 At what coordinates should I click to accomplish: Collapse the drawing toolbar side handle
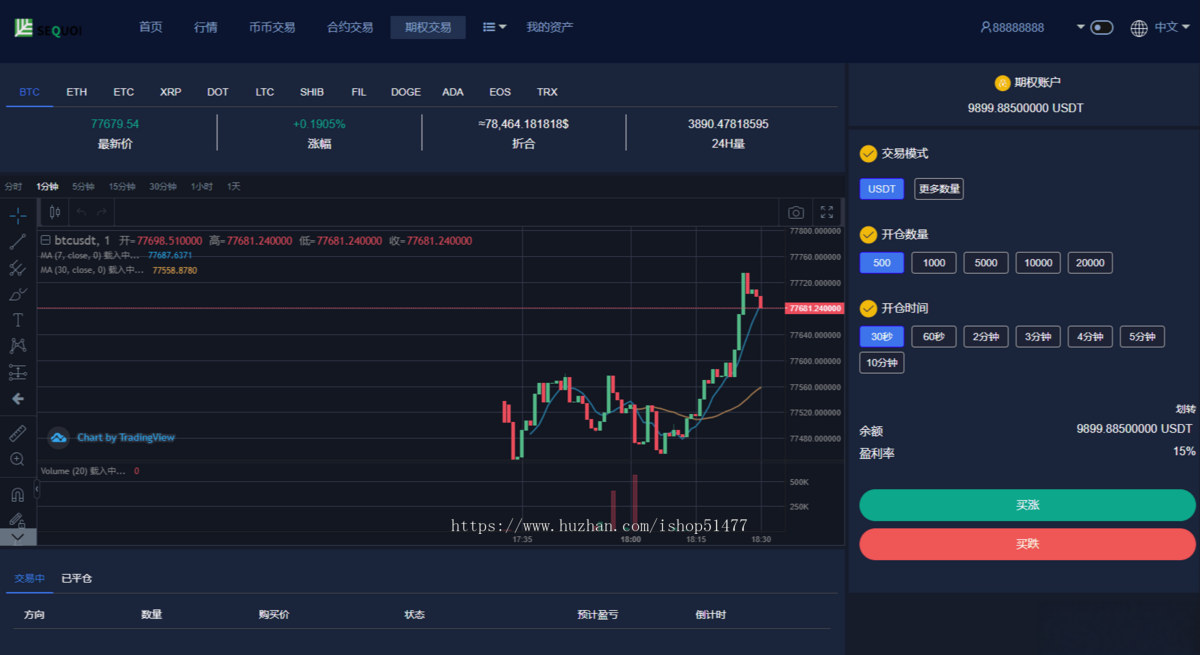pyautogui.click(x=37, y=489)
